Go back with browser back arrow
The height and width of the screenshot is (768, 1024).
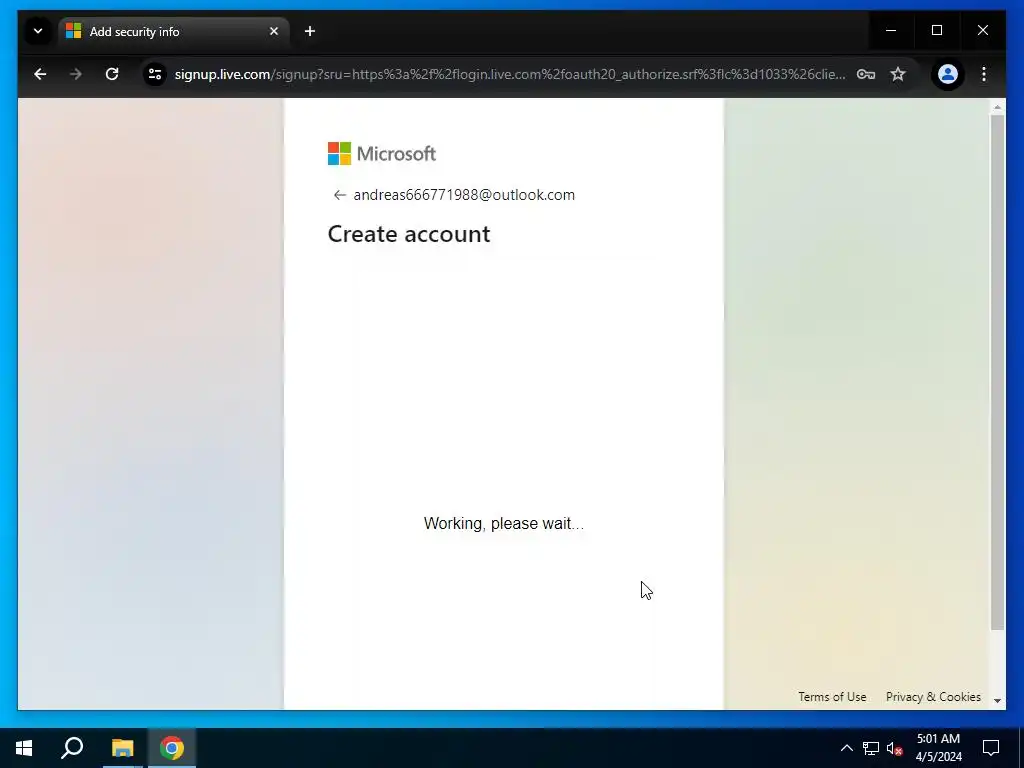click(40, 74)
